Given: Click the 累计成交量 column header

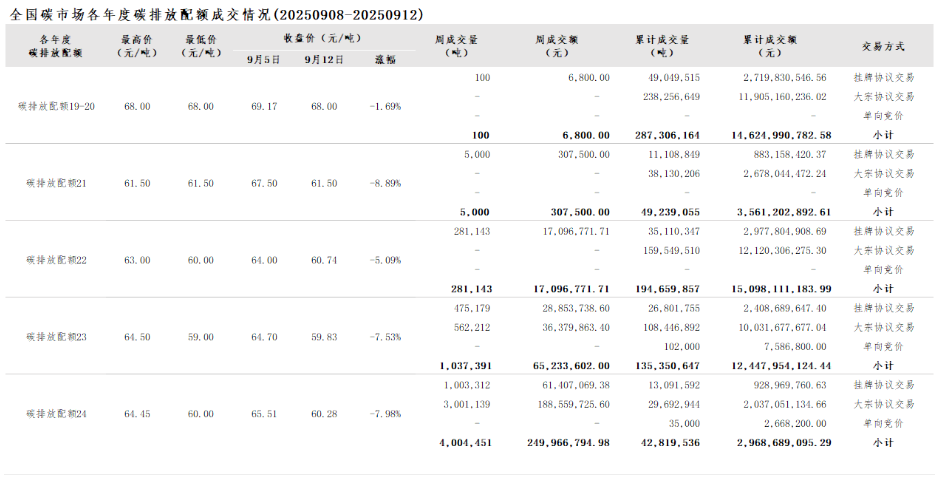Looking at the screenshot, I should click(x=665, y=46).
